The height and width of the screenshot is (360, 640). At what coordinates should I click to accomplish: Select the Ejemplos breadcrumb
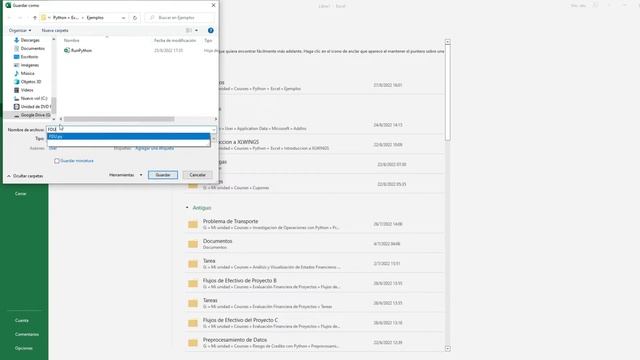[x=95, y=18]
